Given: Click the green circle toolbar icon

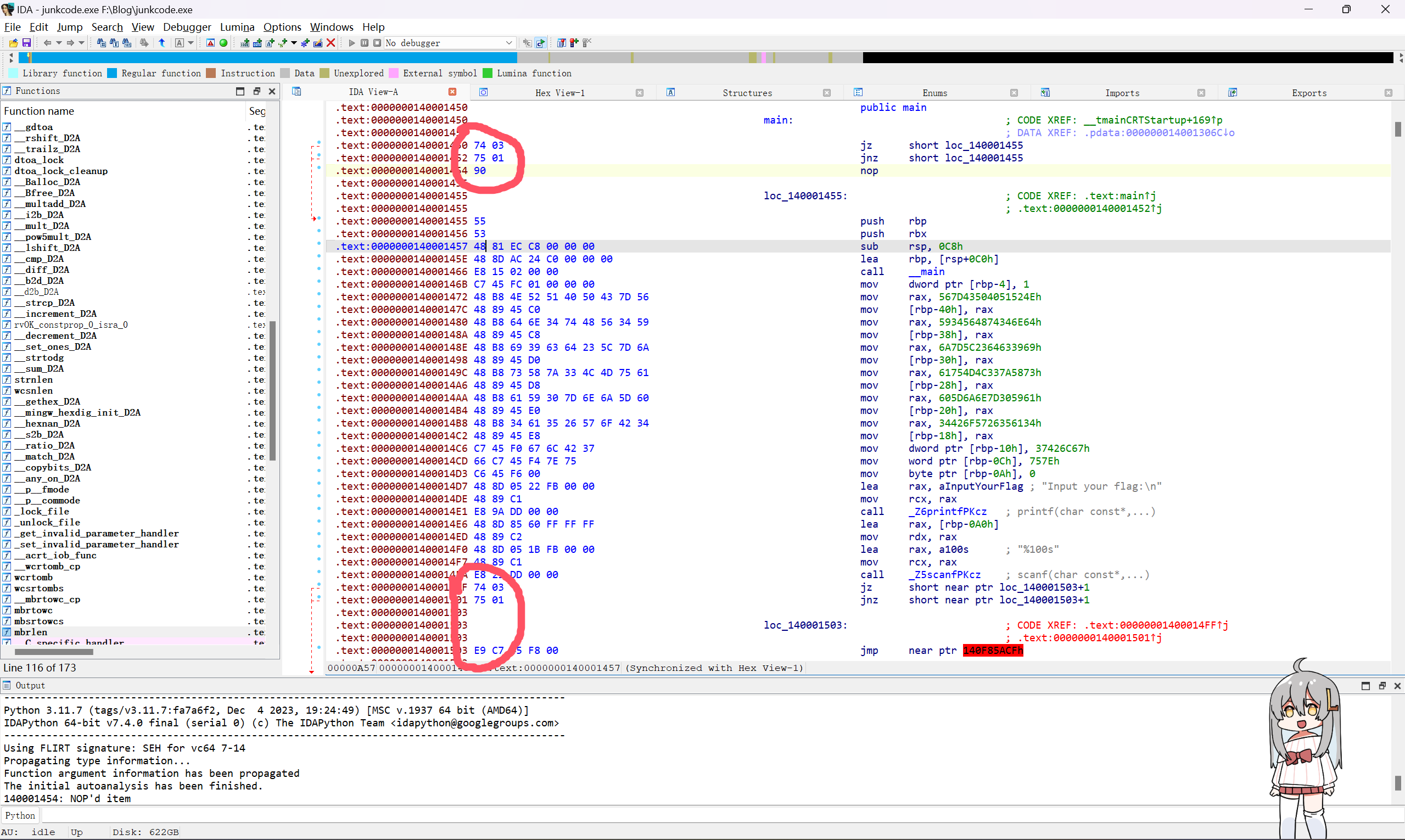Looking at the screenshot, I should (223, 43).
